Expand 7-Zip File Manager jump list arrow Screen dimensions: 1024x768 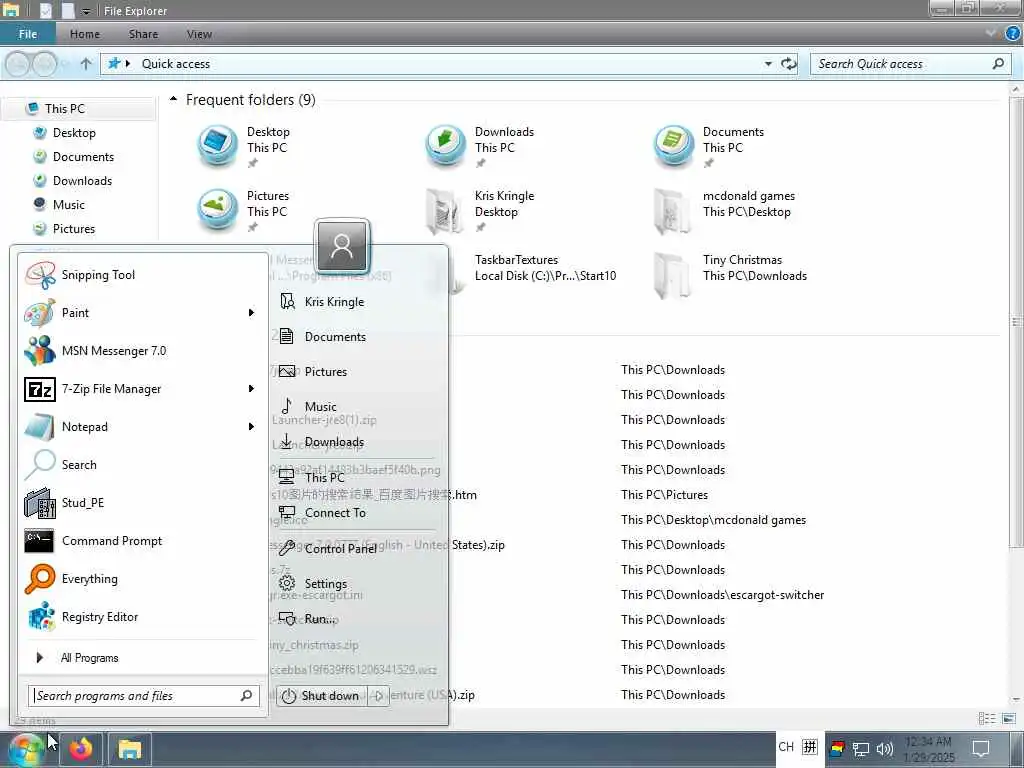tap(251, 389)
